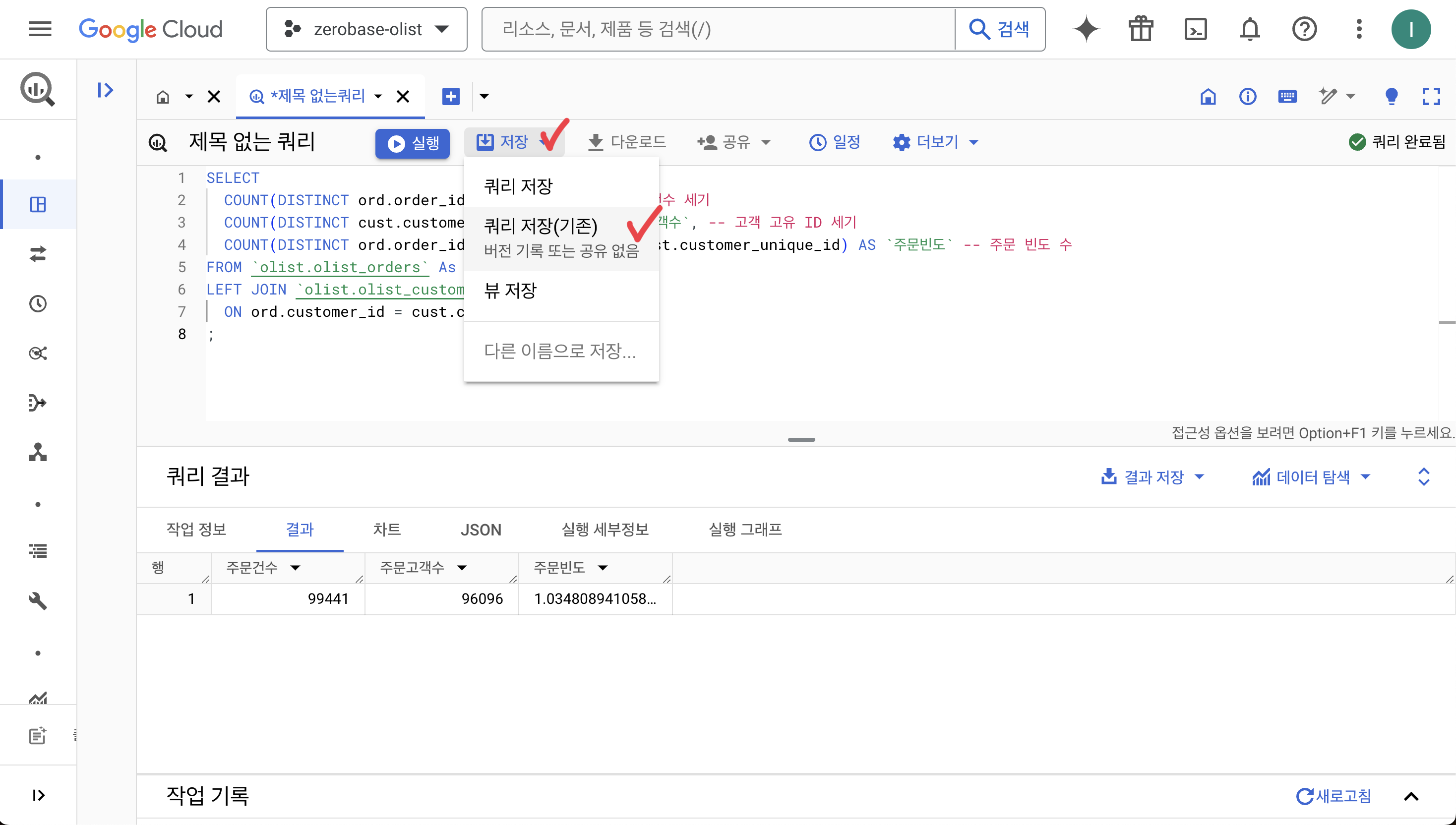The image size is (1456, 825).
Task: Open zerobase-olist project selector dropdown
Action: click(366, 29)
